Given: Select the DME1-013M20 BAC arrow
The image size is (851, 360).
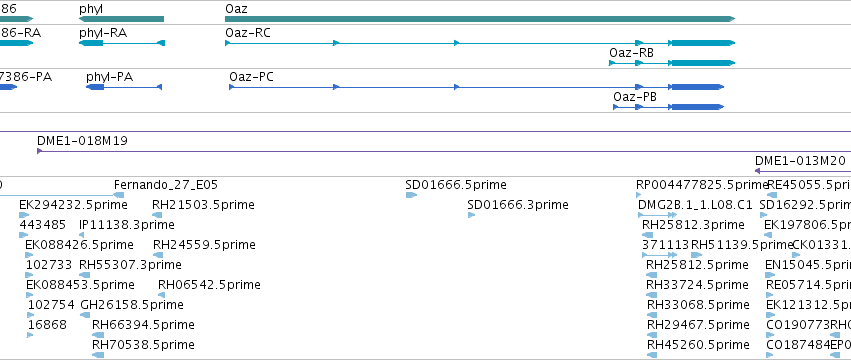Looking at the screenshot, I should coord(803,171).
